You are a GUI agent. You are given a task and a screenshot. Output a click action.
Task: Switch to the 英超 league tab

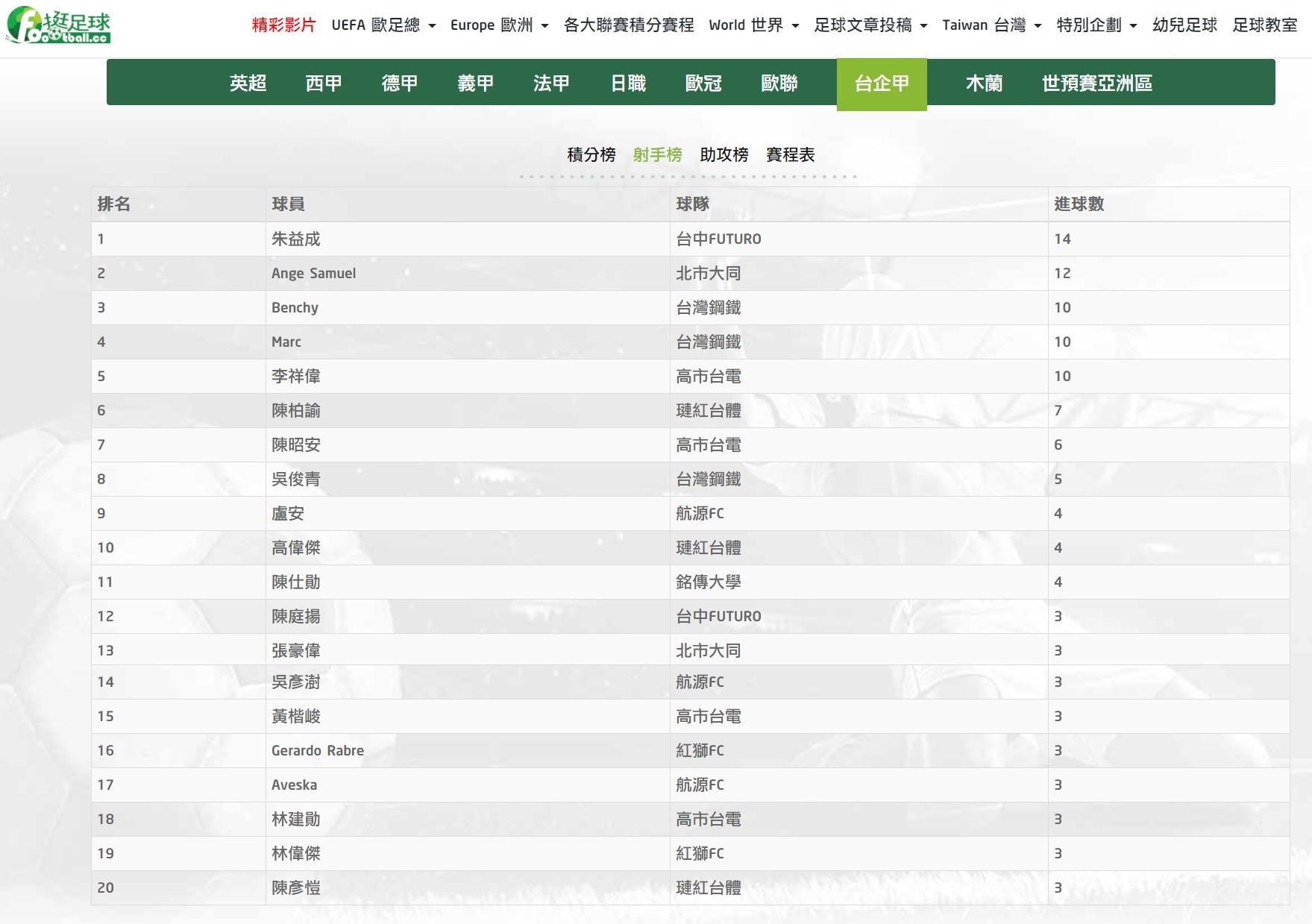coord(248,83)
